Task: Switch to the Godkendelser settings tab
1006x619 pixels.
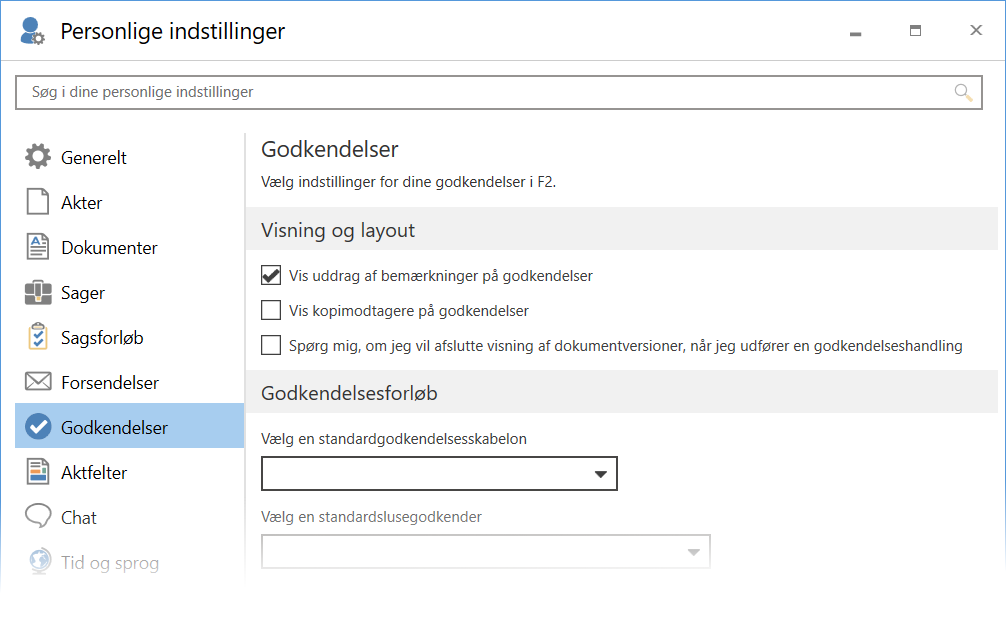Action: pos(114,427)
